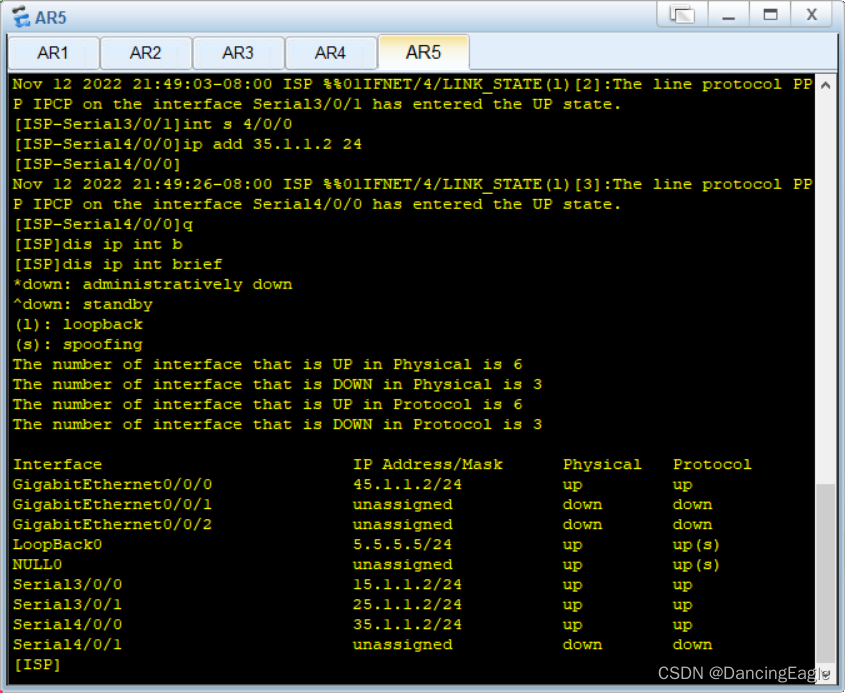This screenshot has width=845, height=693.
Task: Click the 'DOWN in Protocol is 3' line
Action: pos(278,424)
